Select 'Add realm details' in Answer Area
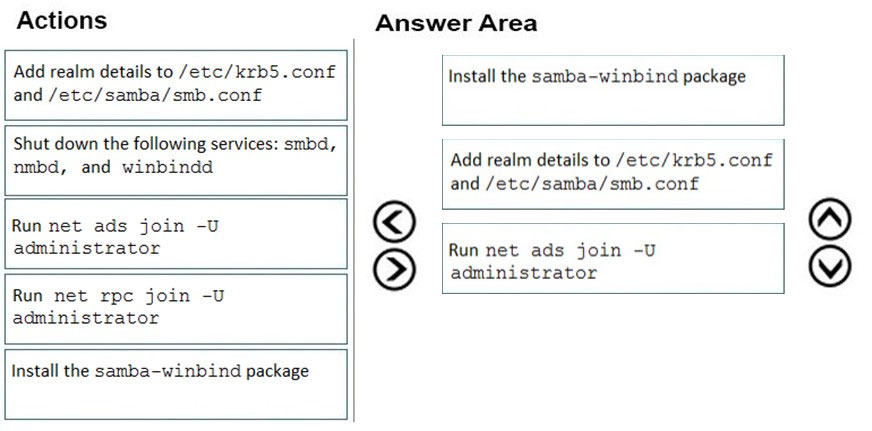The image size is (872, 431). [613, 174]
